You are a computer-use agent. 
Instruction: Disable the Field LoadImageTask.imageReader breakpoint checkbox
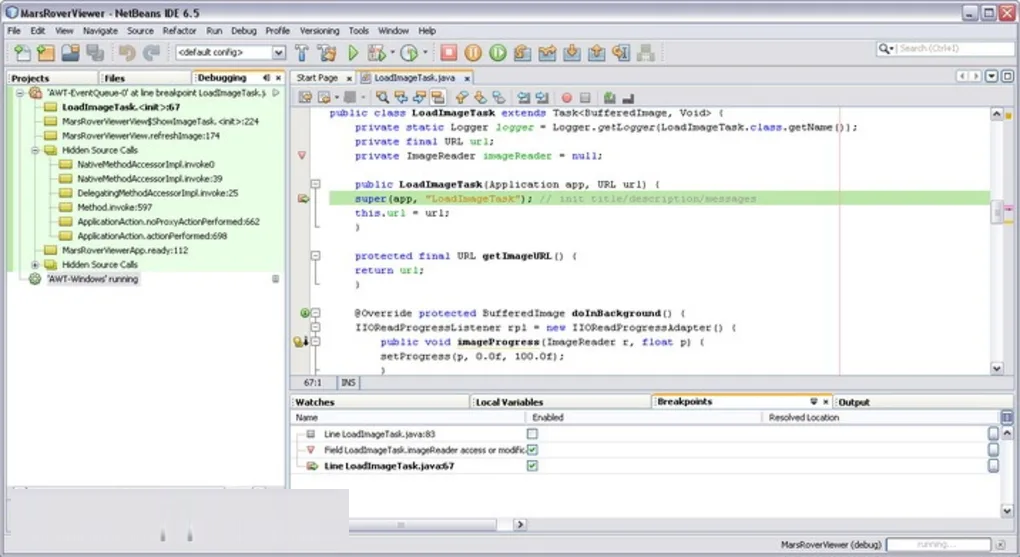coord(532,450)
